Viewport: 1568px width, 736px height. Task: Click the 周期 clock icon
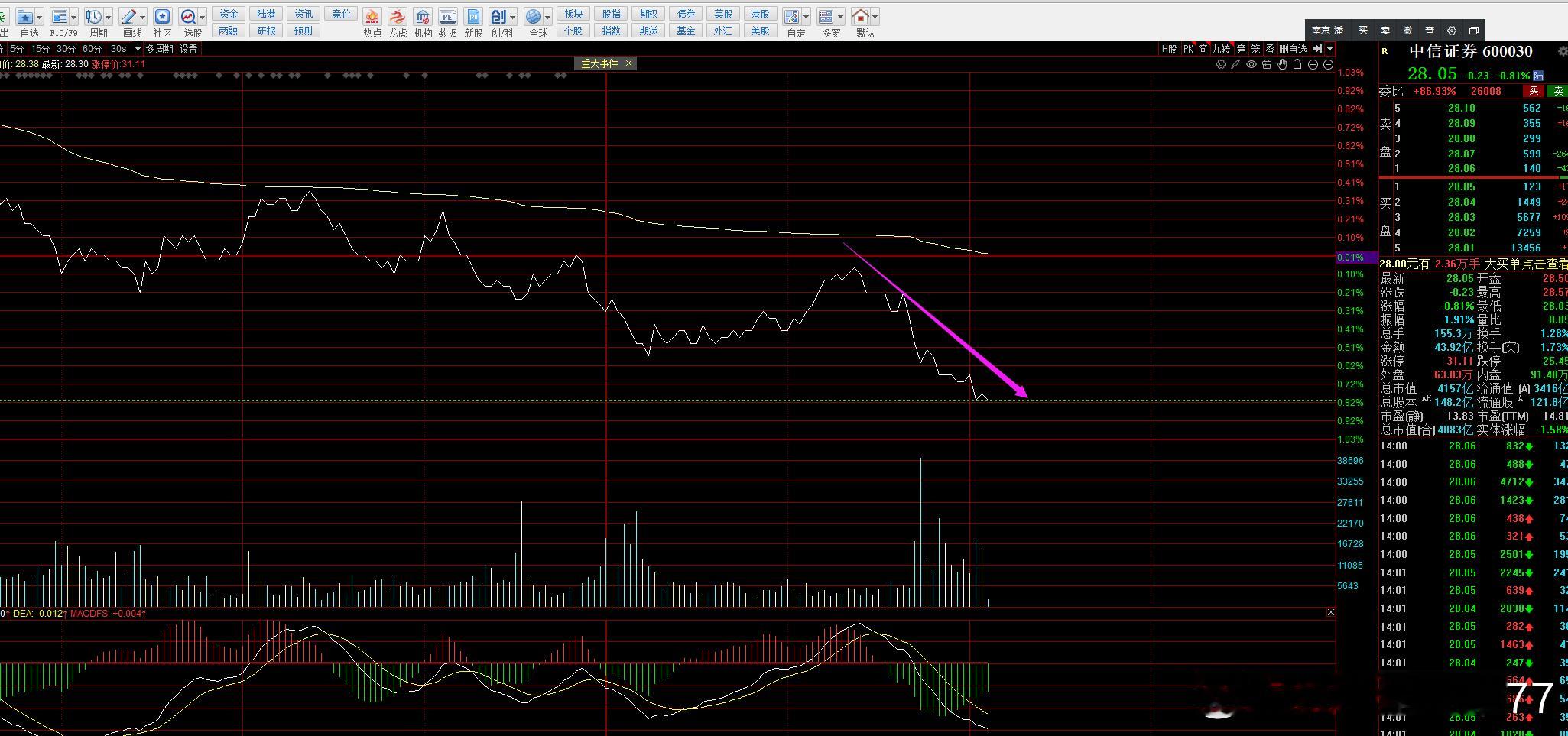[94, 17]
